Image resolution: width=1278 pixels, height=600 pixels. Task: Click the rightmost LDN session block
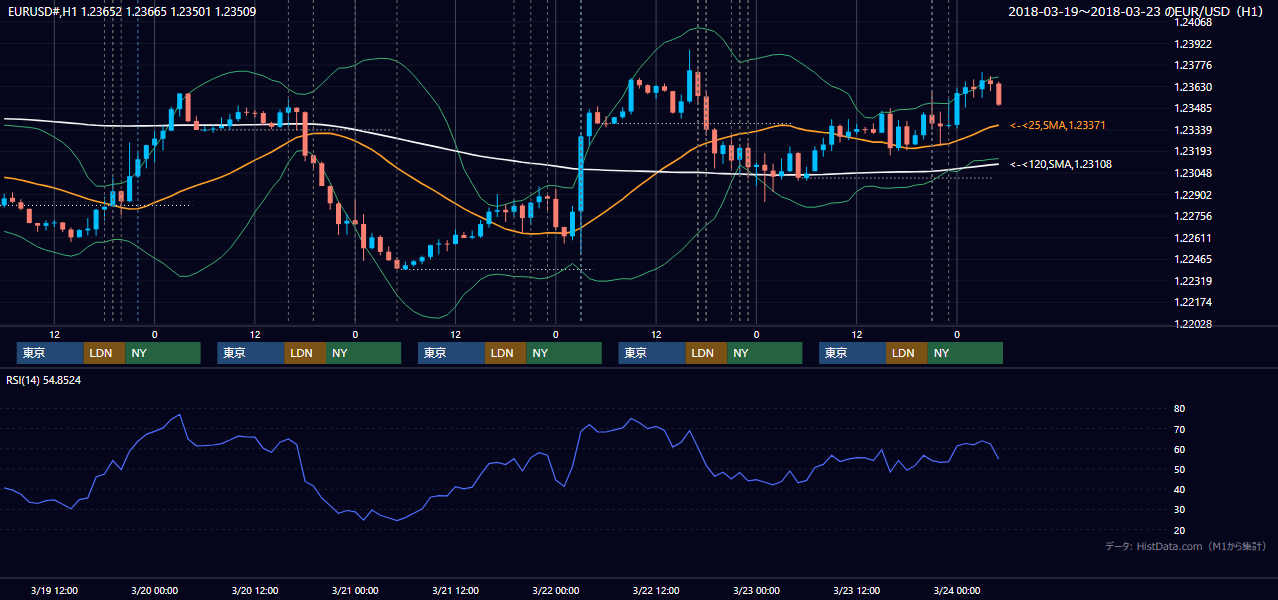click(906, 353)
